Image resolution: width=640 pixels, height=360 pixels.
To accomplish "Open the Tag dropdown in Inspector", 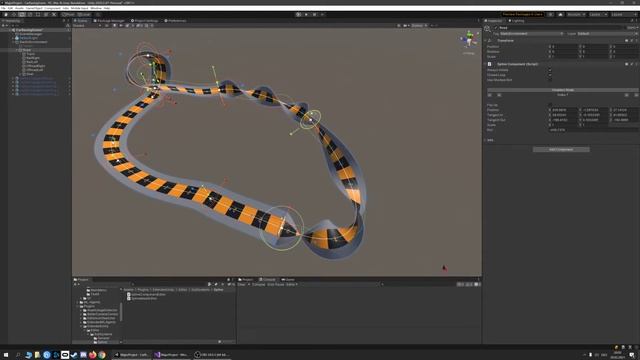I will tap(531, 33).
